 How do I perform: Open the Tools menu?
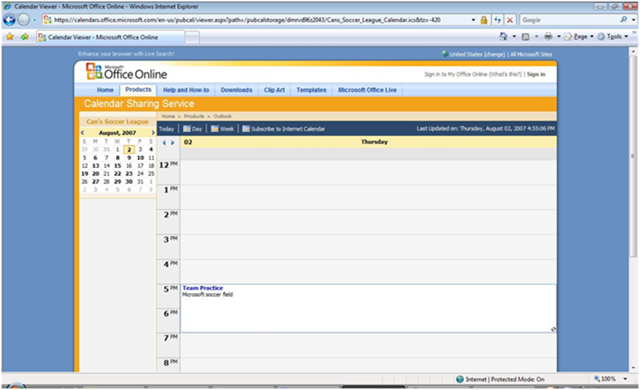point(613,36)
